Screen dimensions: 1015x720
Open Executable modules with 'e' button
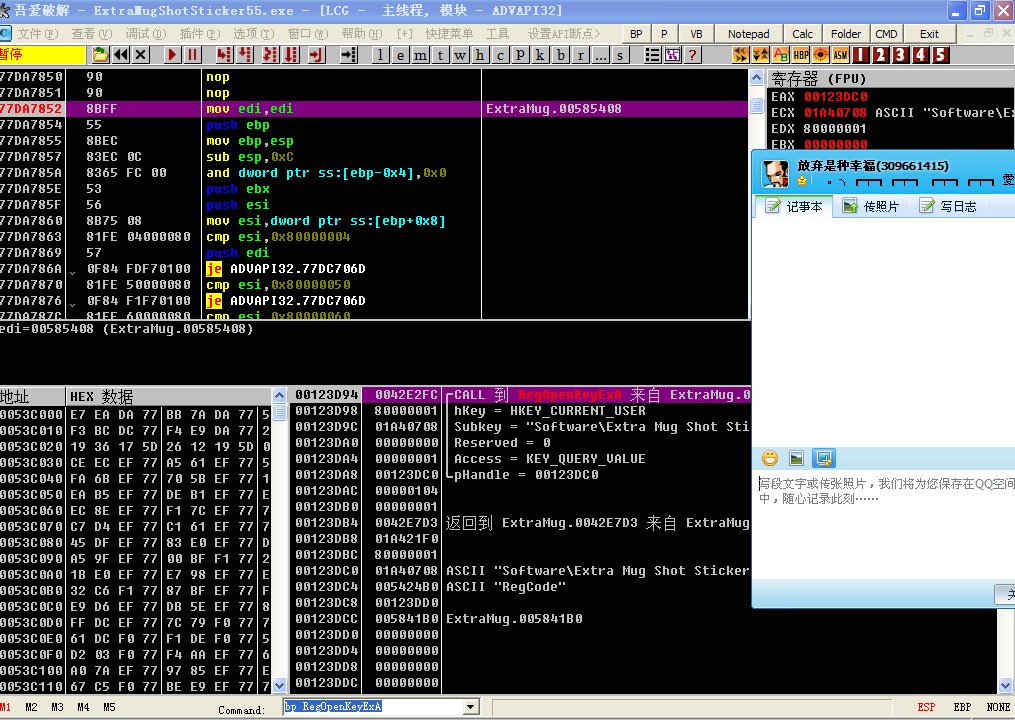point(401,55)
